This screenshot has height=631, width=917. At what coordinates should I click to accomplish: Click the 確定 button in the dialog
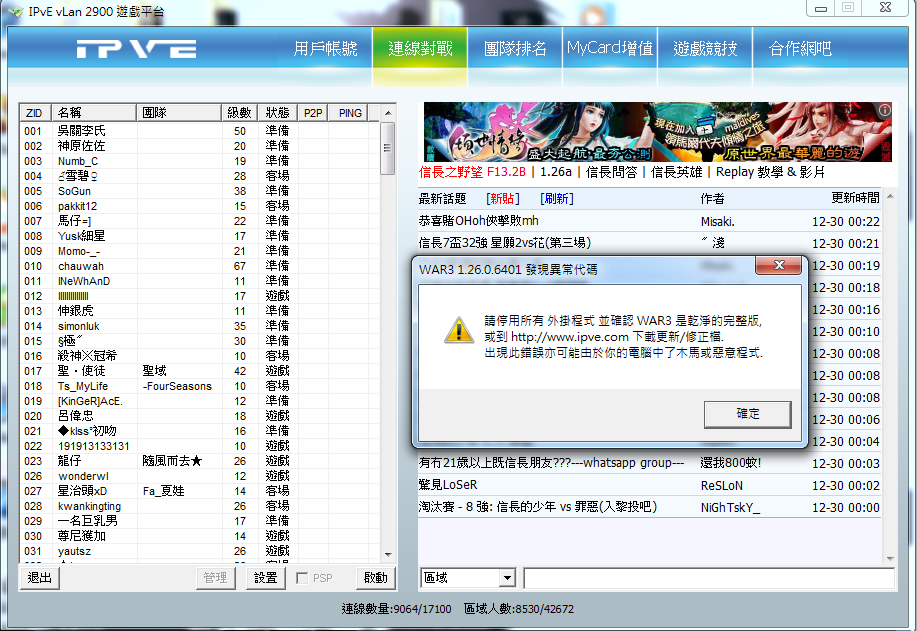click(x=747, y=414)
